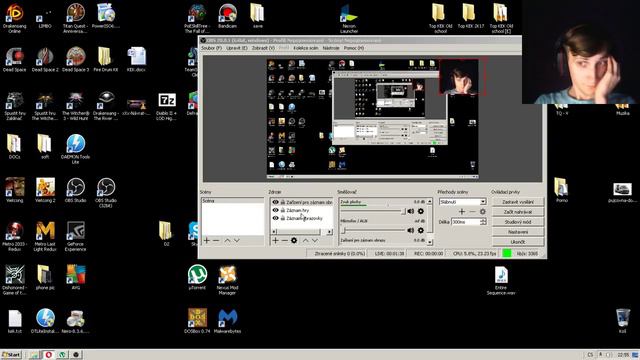Viewport: 640px width, 360px height.
Task: Open the GeForce Experience shortcut
Action: tap(76, 236)
